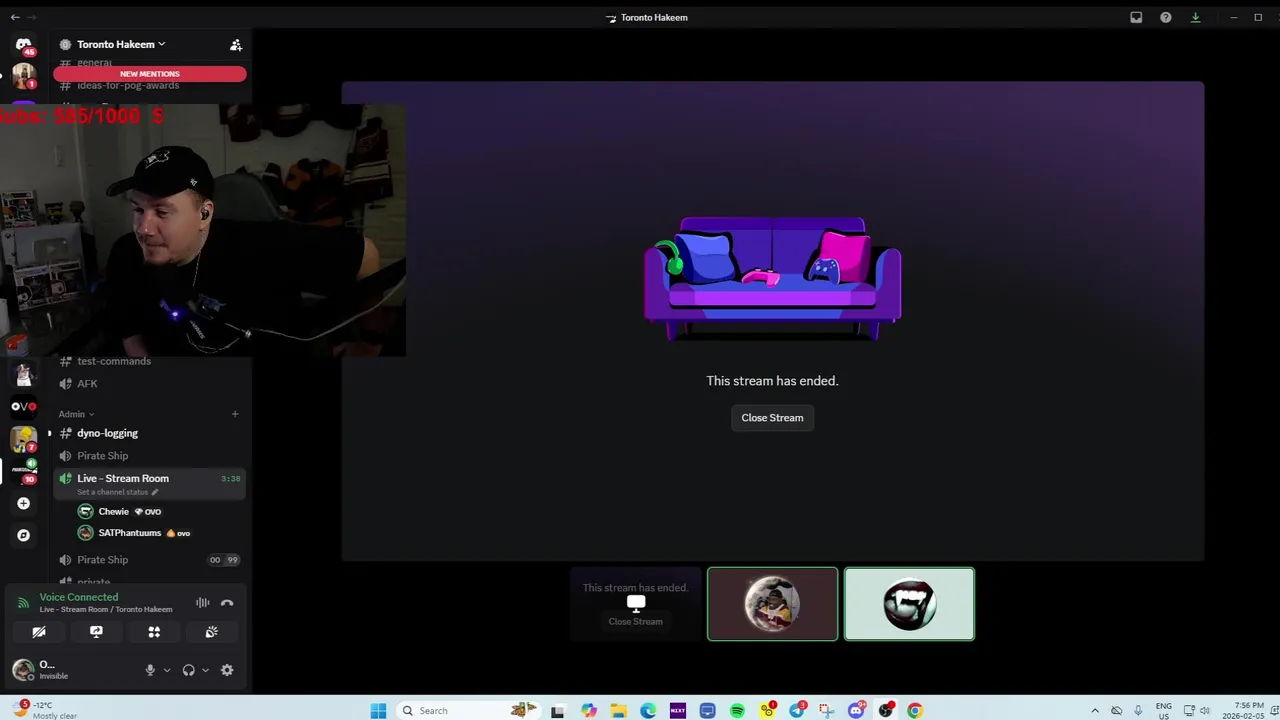
Task: Open User Settings gear
Action: pyautogui.click(x=227, y=670)
